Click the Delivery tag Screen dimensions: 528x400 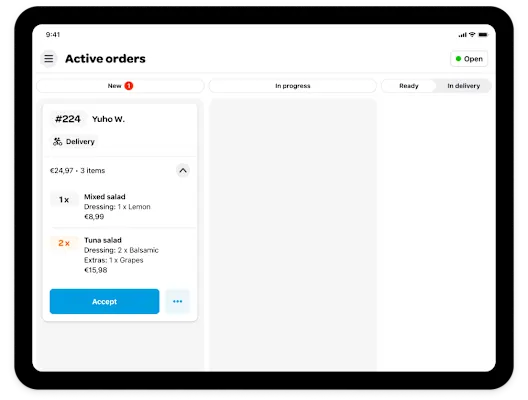pyautogui.click(x=74, y=141)
